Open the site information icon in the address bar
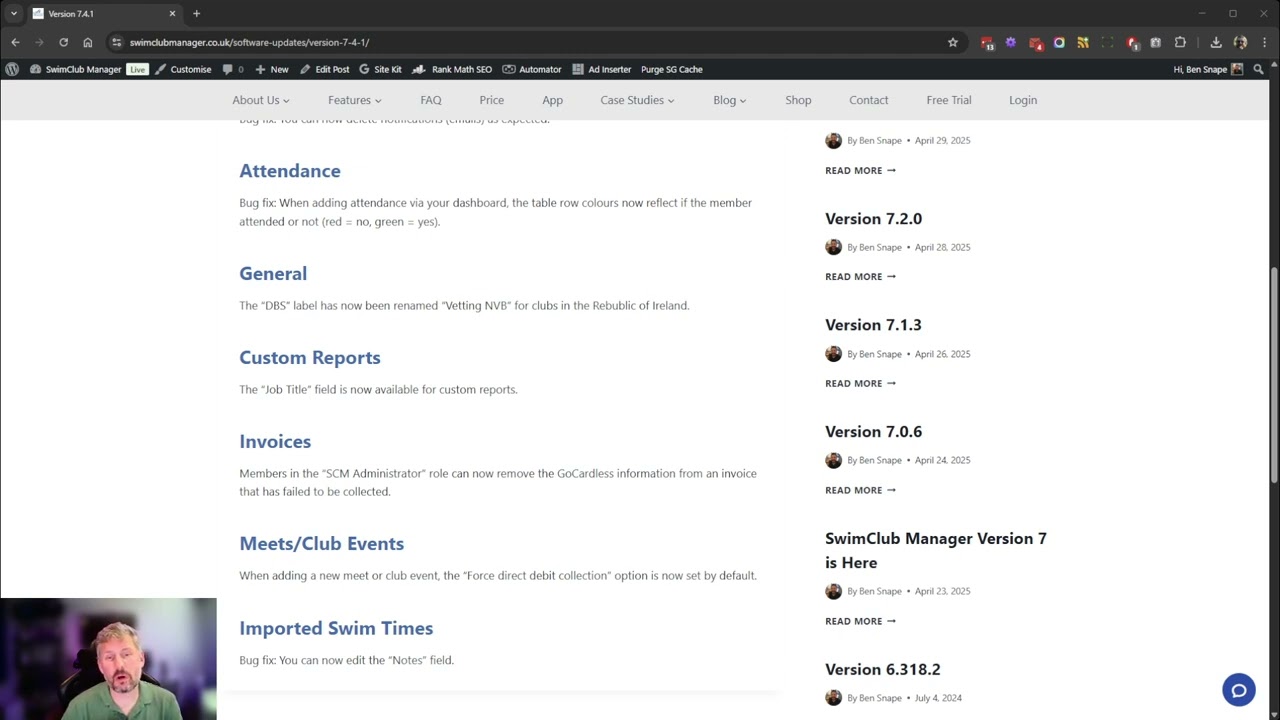This screenshot has height=720, width=1280. (x=117, y=42)
